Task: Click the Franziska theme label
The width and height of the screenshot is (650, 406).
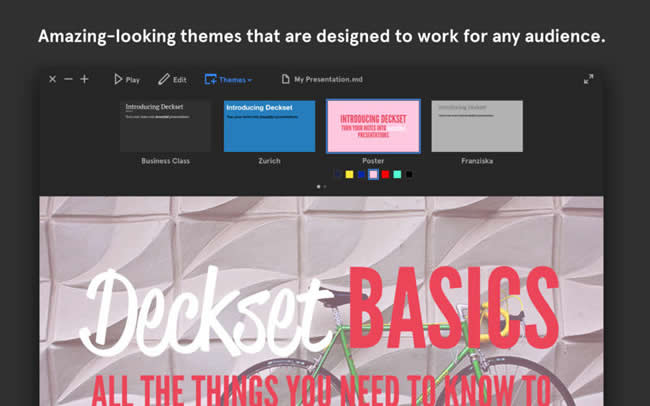Action: (477, 161)
